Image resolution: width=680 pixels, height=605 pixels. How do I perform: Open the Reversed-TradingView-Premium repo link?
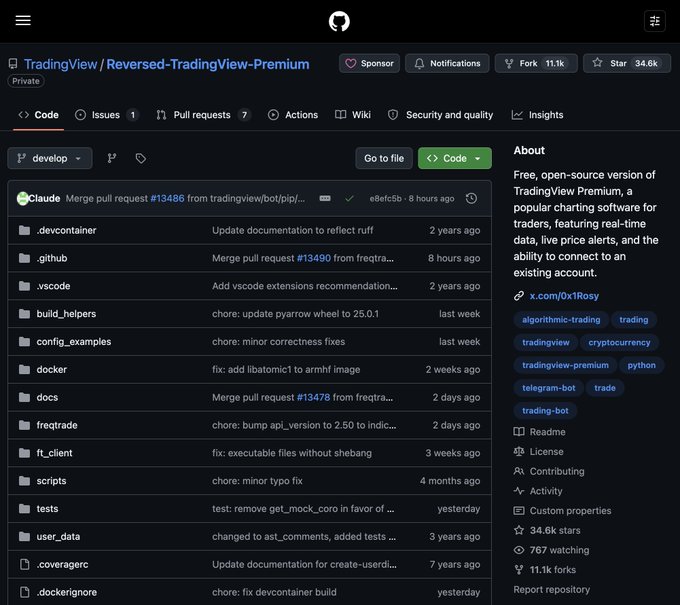pyautogui.click(x=208, y=64)
